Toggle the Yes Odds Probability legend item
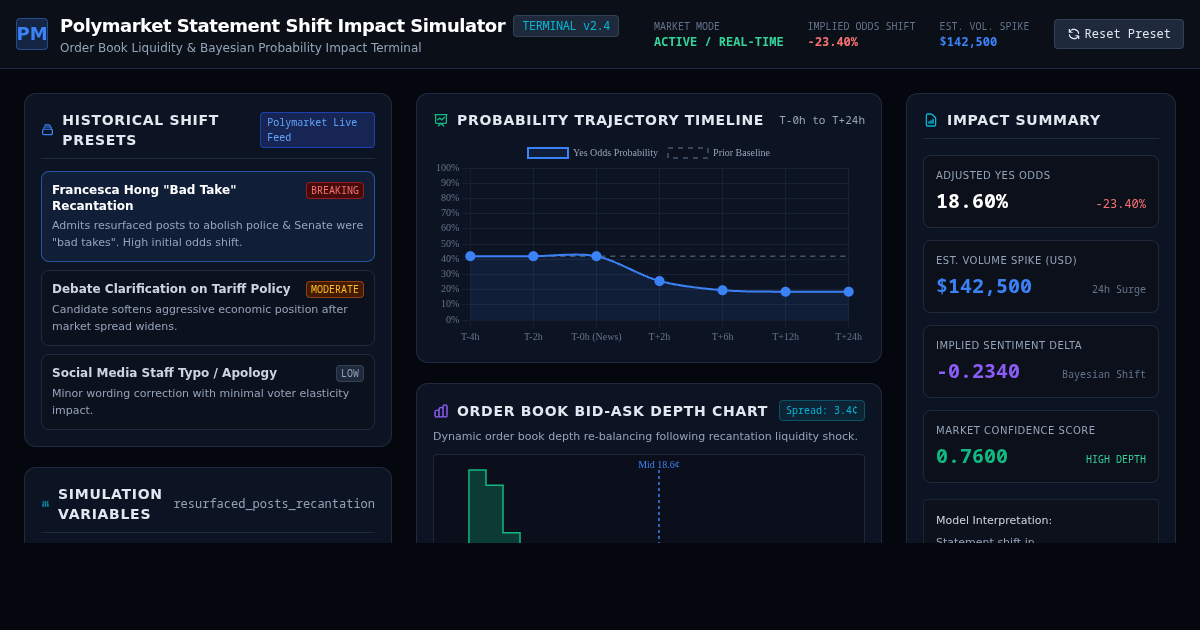 [x=593, y=153]
